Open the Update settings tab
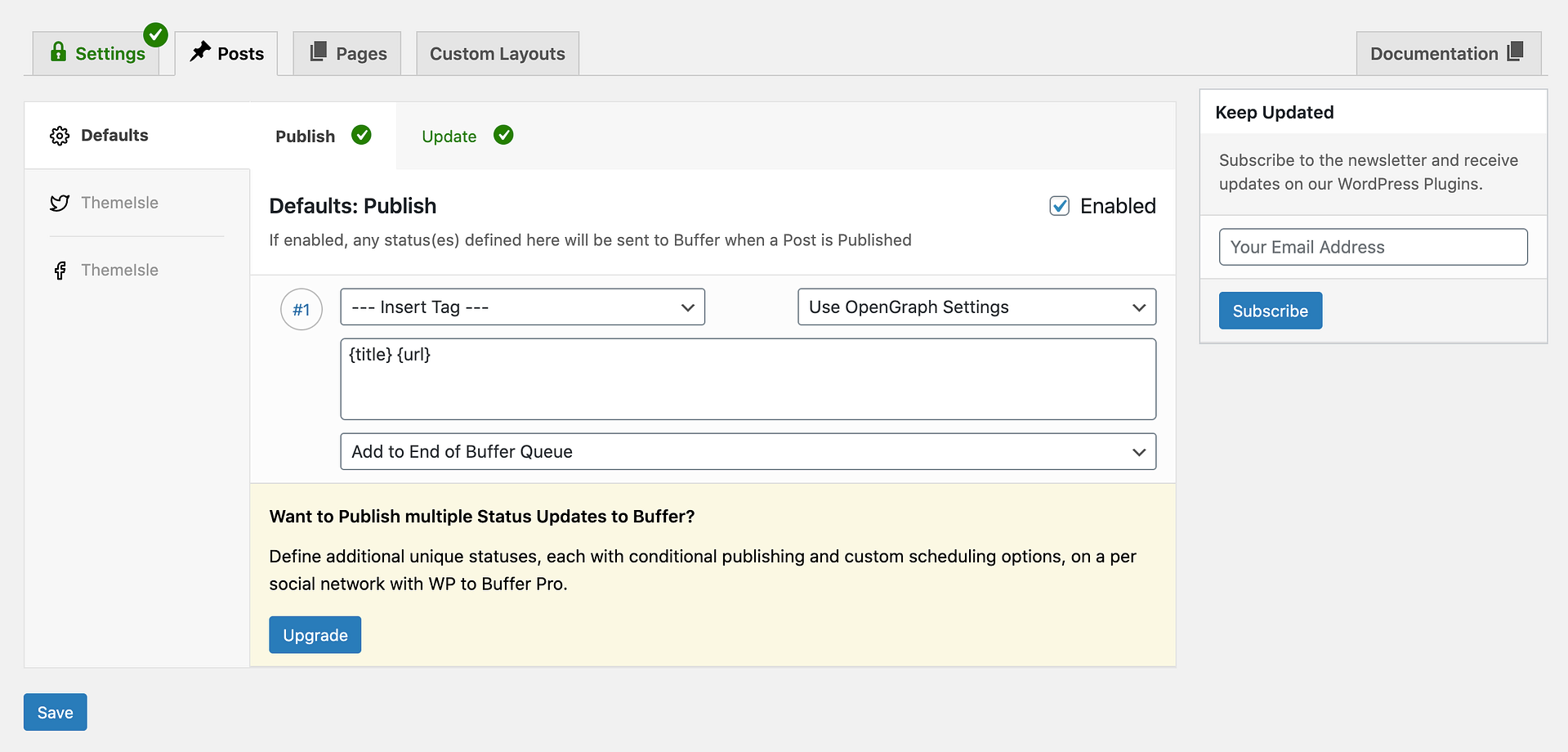The width and height of the screenshot is (1568, 752). [449, 136]
